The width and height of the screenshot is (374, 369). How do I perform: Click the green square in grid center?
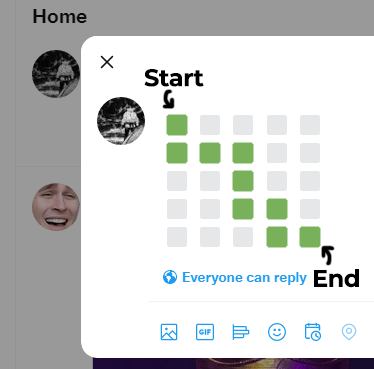(x=243, y=181)
